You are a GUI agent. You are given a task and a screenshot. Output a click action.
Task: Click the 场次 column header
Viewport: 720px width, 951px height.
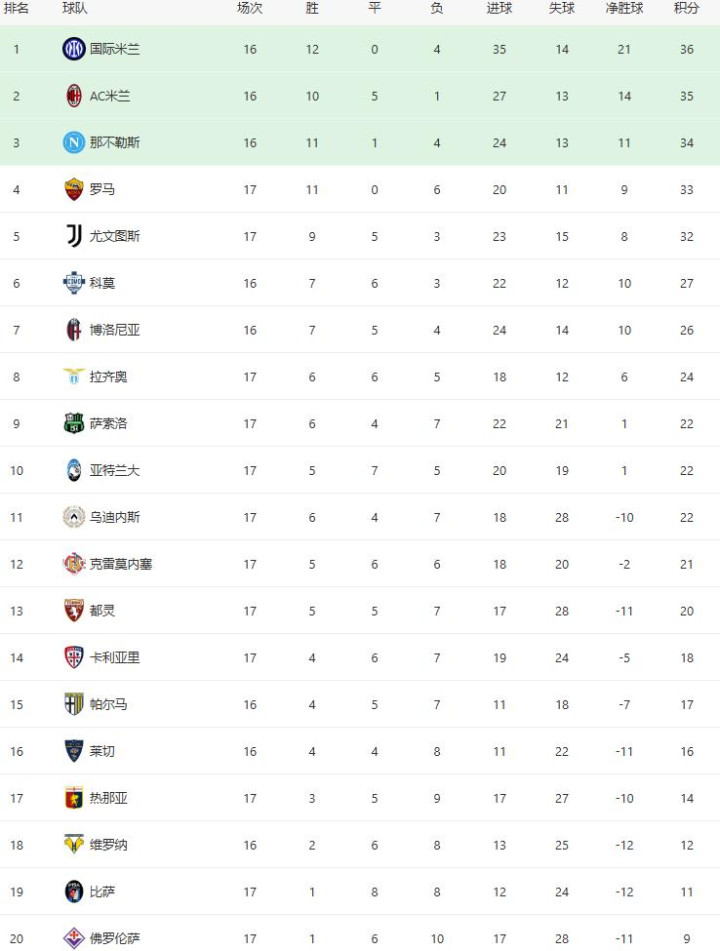(250, 8)
